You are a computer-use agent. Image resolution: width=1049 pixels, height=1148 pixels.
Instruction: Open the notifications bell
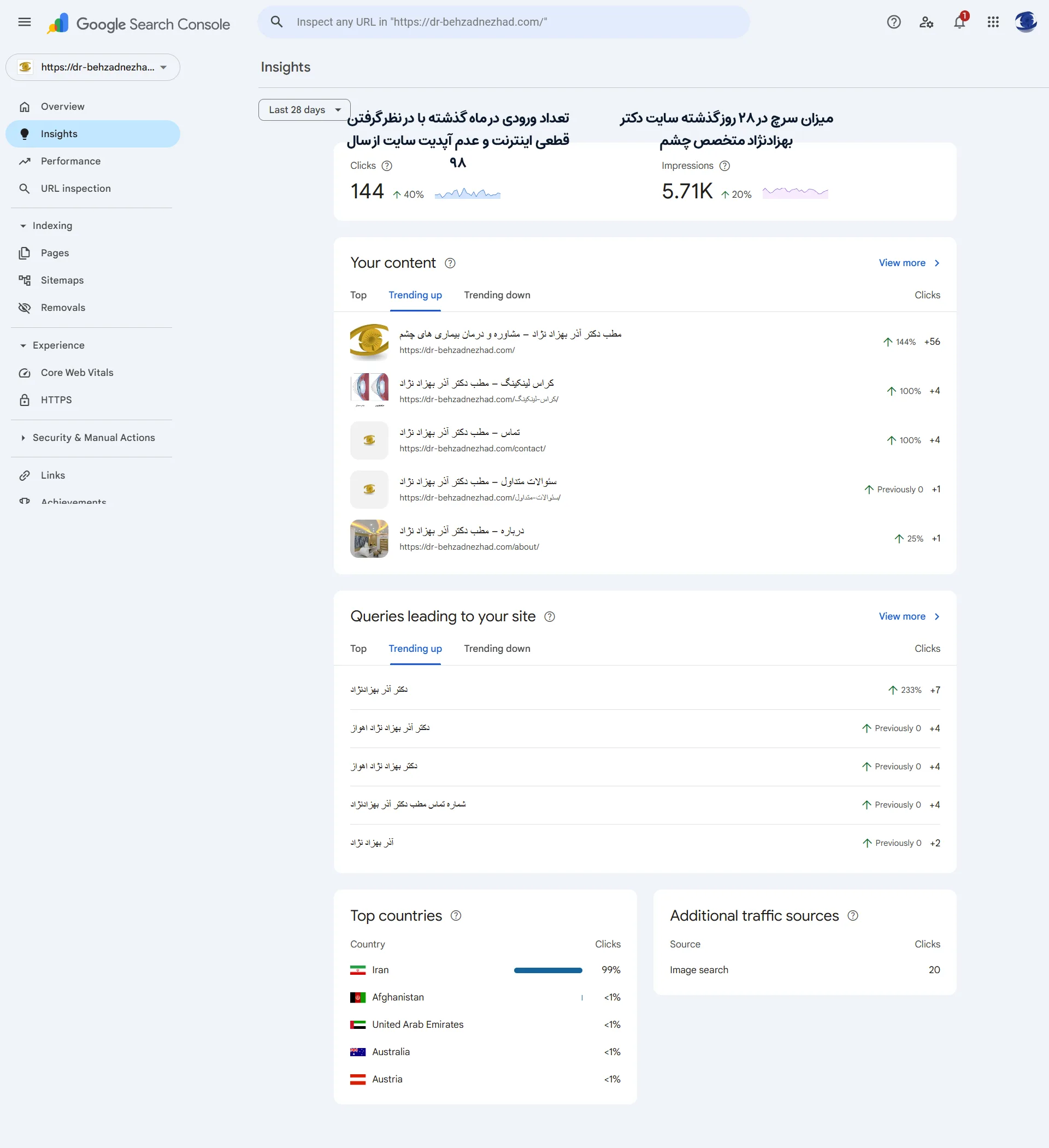[959, 22]
